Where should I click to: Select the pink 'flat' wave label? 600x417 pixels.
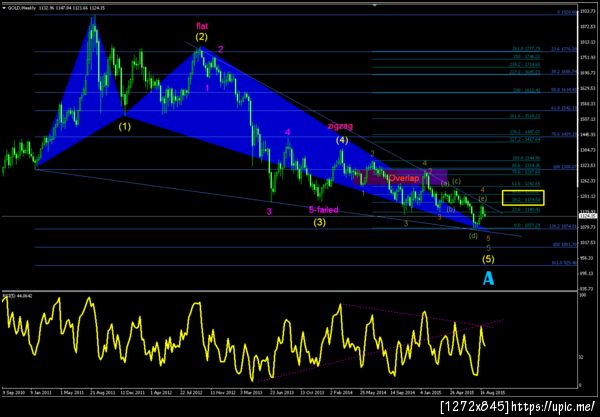pyautogui.click(x=202, y=26)
